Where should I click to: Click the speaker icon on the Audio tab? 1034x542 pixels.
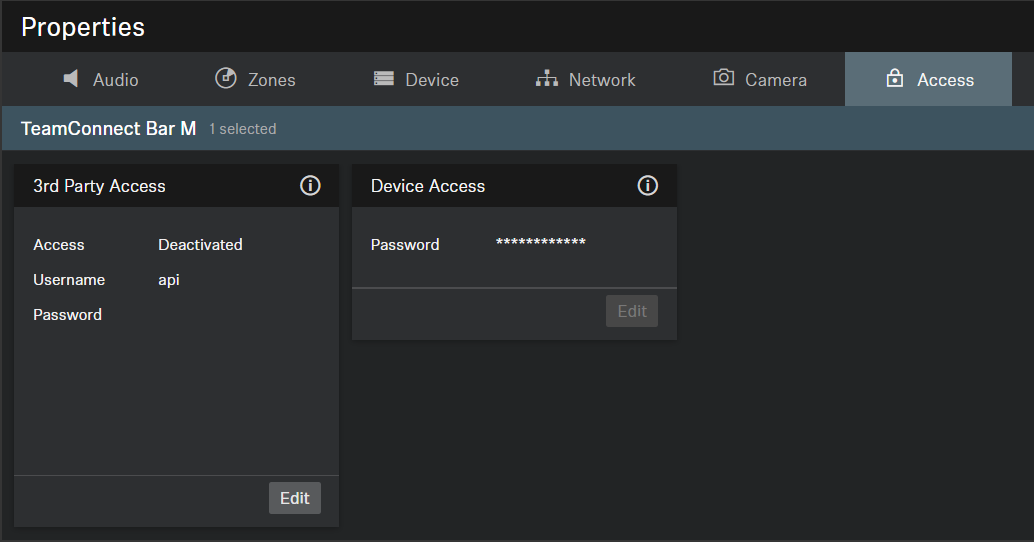pyautogui.click(x=71, y=79)
